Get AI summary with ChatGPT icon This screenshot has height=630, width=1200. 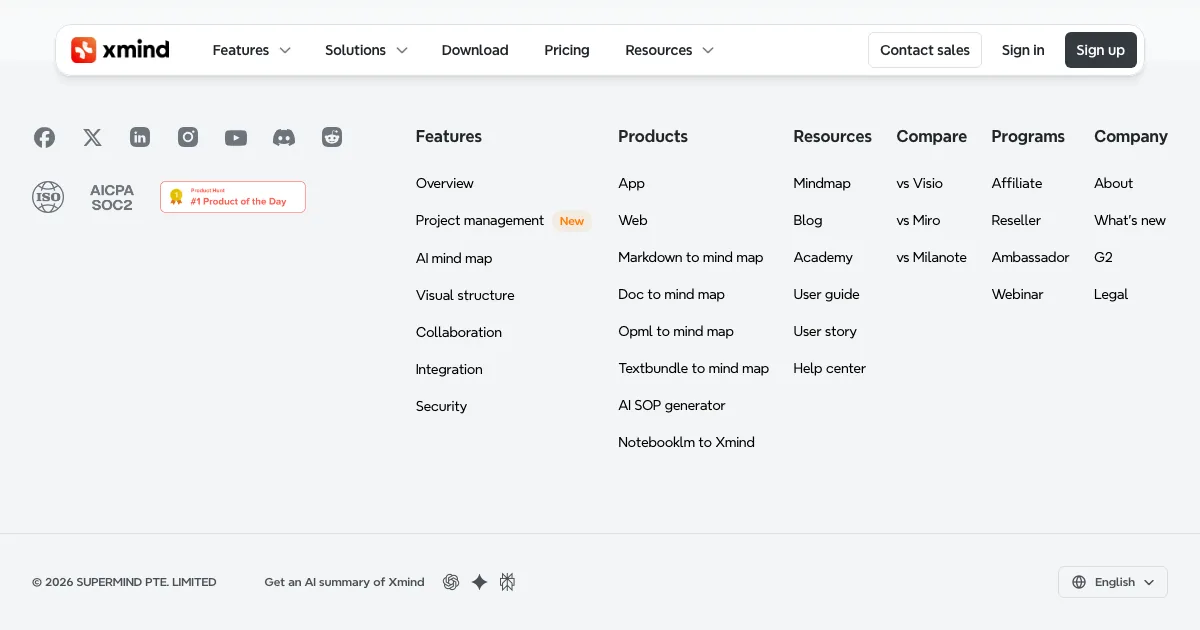tap(451, 582)
